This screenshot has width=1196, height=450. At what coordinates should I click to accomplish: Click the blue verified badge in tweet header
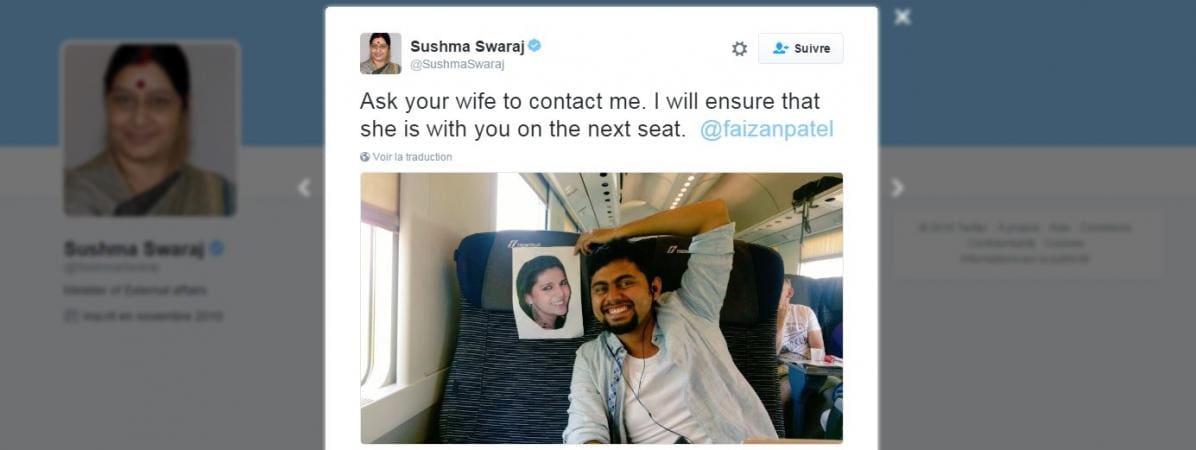pyautogui.click(x=535, y=46)
